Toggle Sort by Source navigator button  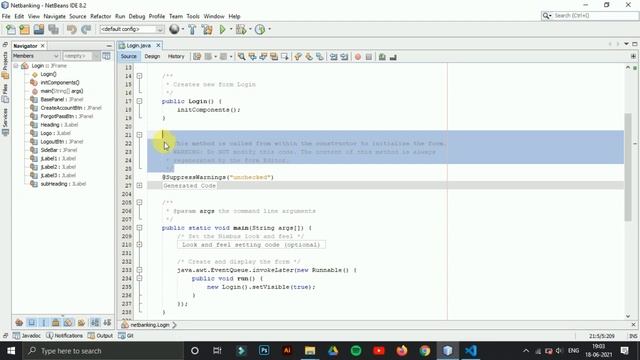tap(107, 322)
